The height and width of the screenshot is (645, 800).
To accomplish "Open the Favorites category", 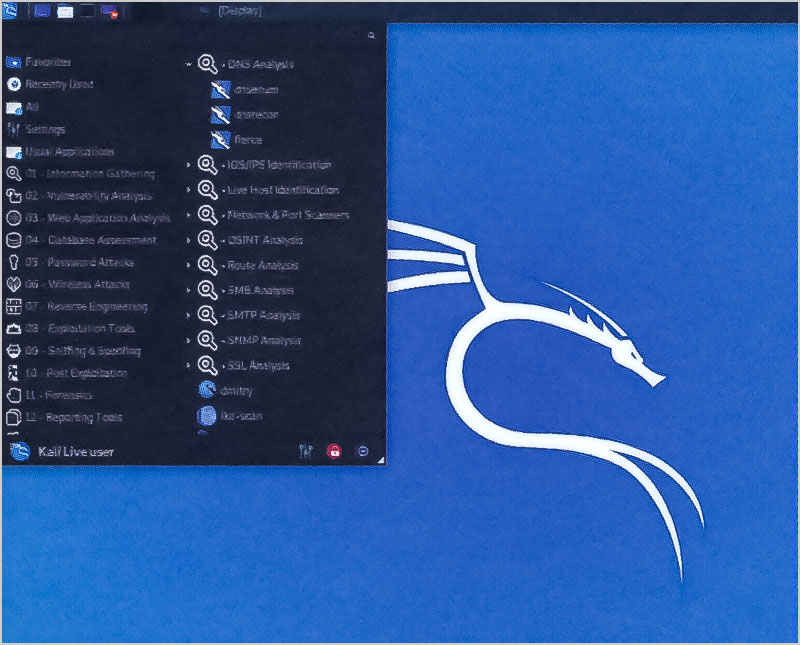I will 39,62.
